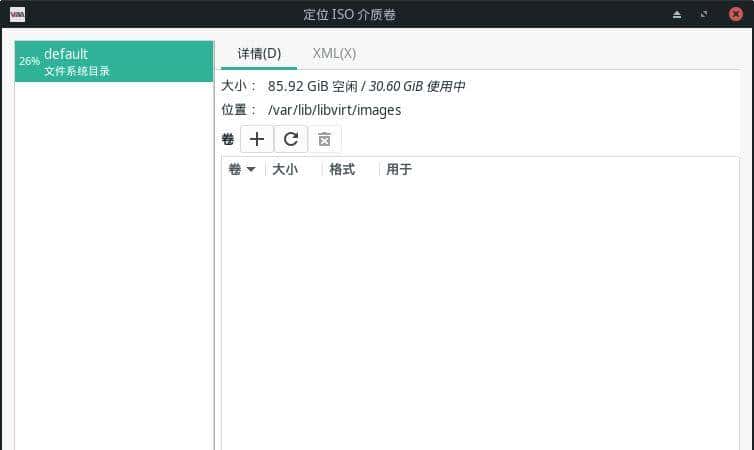Click the 30.60 GiB 使用中 text

click(x=417, y=87)
